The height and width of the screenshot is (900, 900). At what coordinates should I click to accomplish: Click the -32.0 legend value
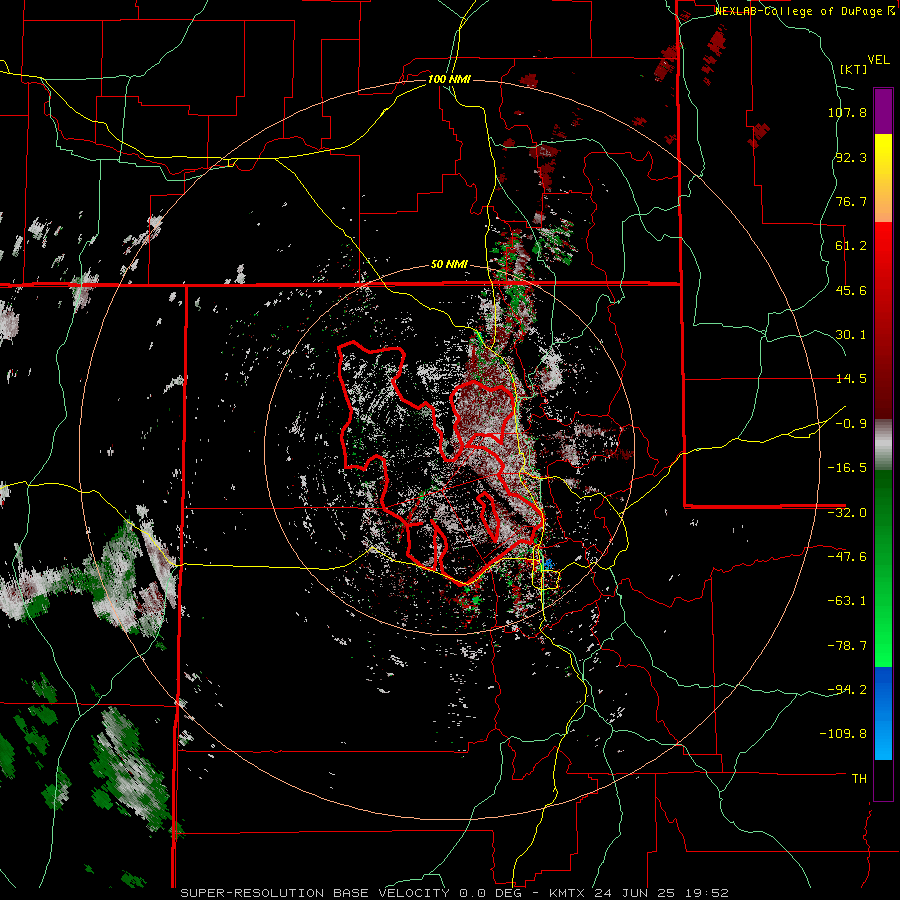point(847,513)
